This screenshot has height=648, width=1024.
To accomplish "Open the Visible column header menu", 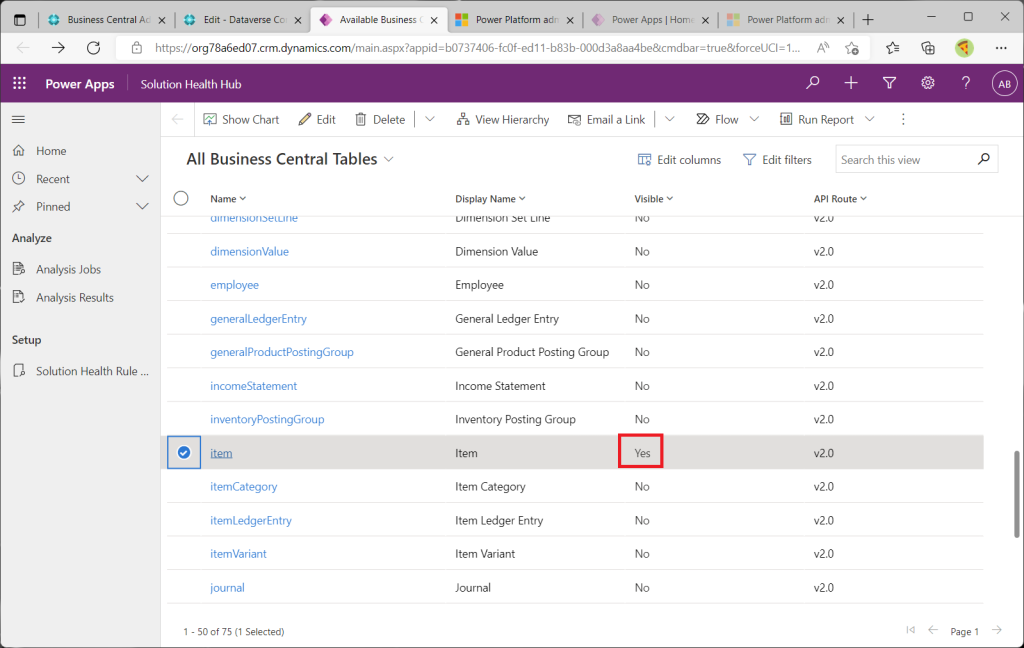I will (654, 199).
